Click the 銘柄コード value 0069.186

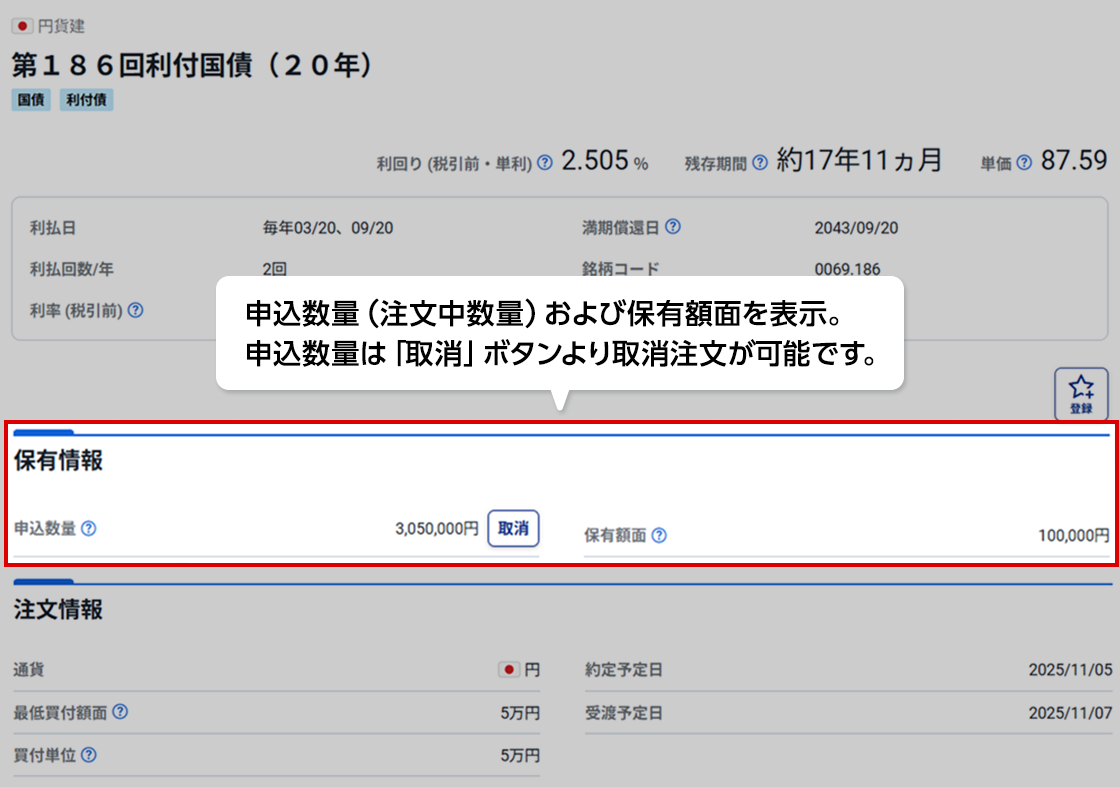(847, 269)
